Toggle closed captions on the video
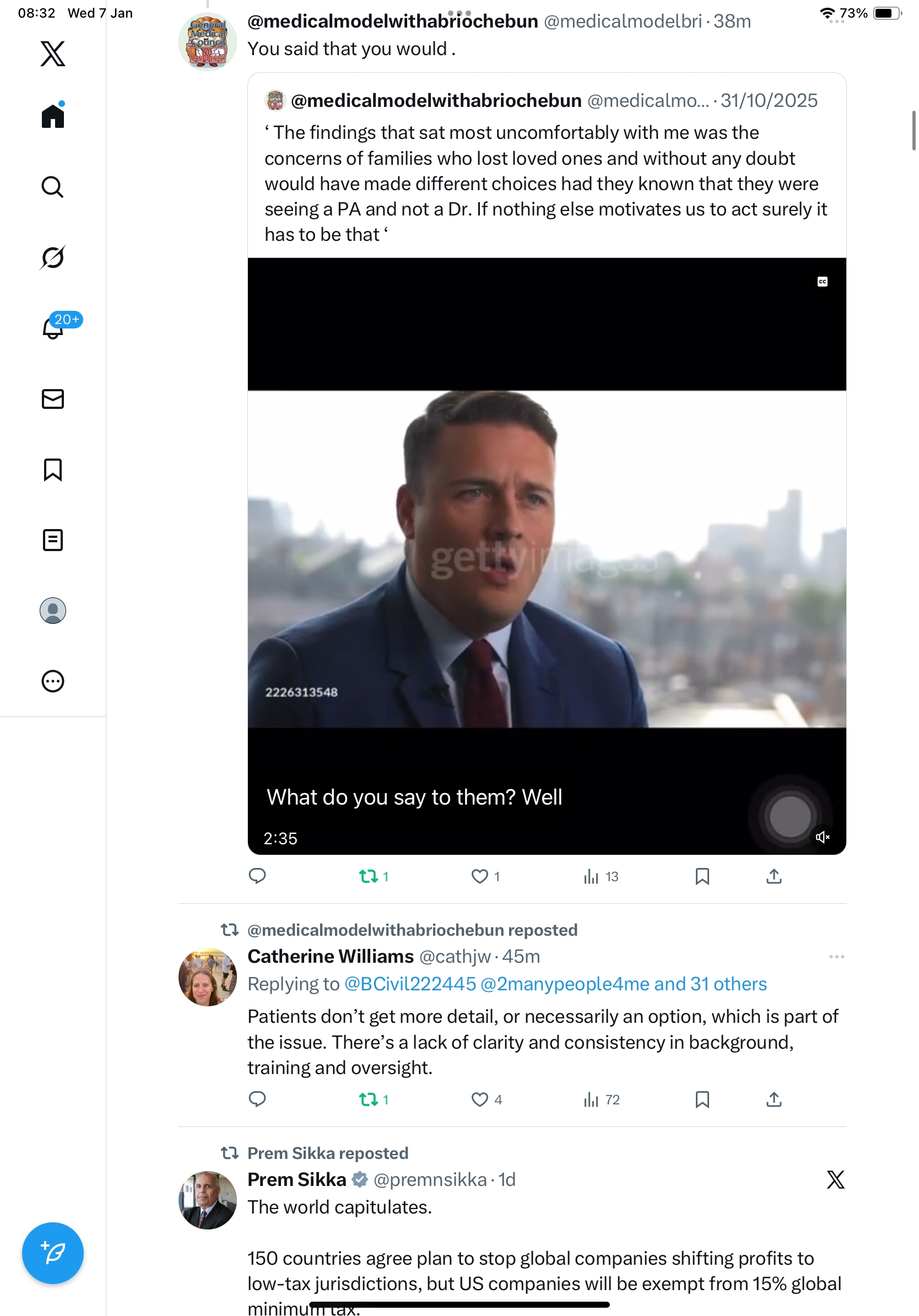Viewport: 919px width, 1316px height. pos(822,282)
